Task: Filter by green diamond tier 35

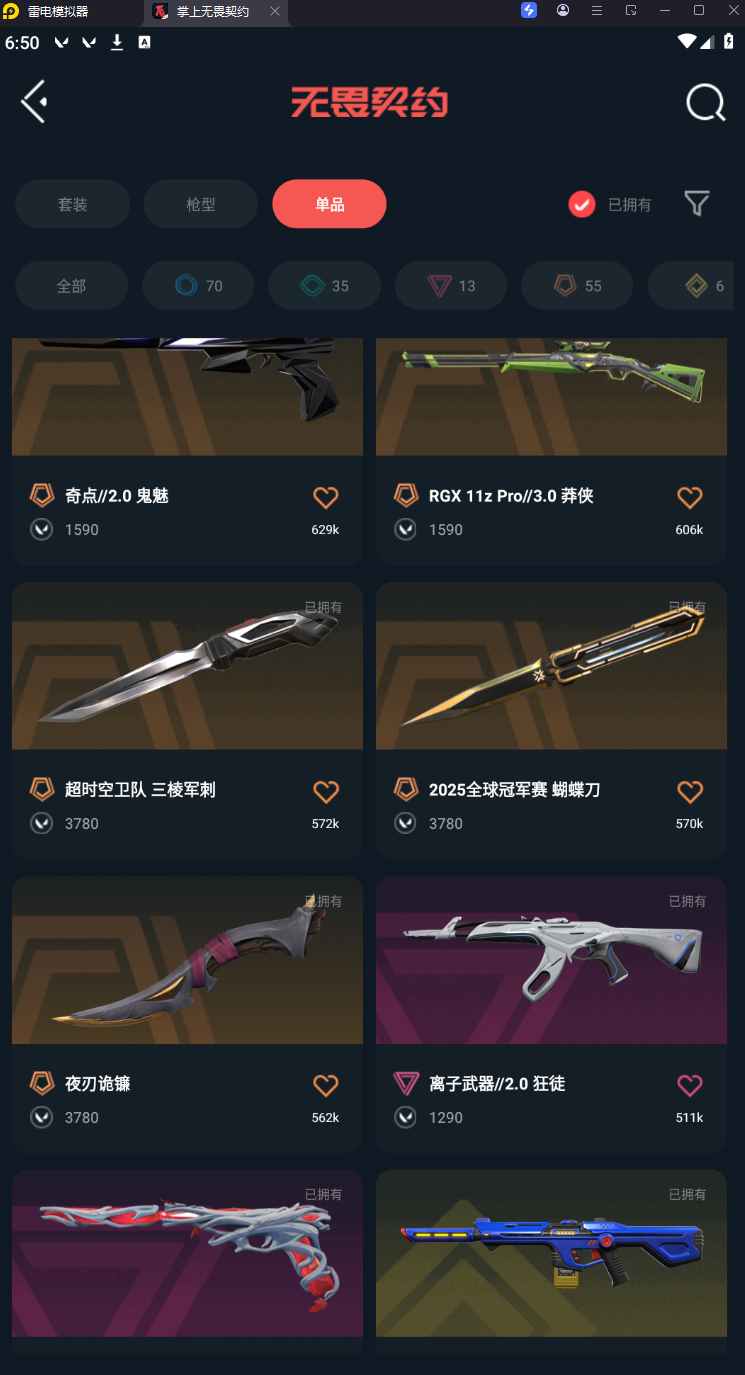Action: [324, 286]
